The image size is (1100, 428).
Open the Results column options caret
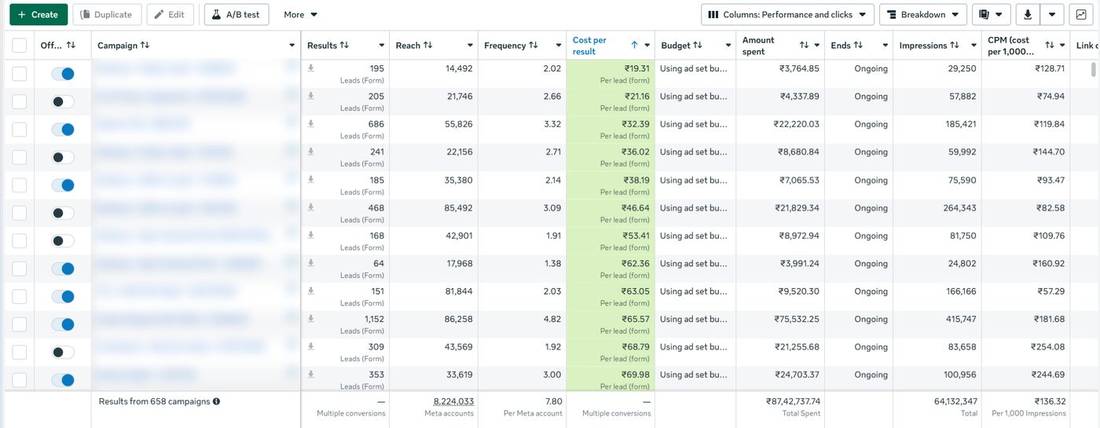coord(382,46)
